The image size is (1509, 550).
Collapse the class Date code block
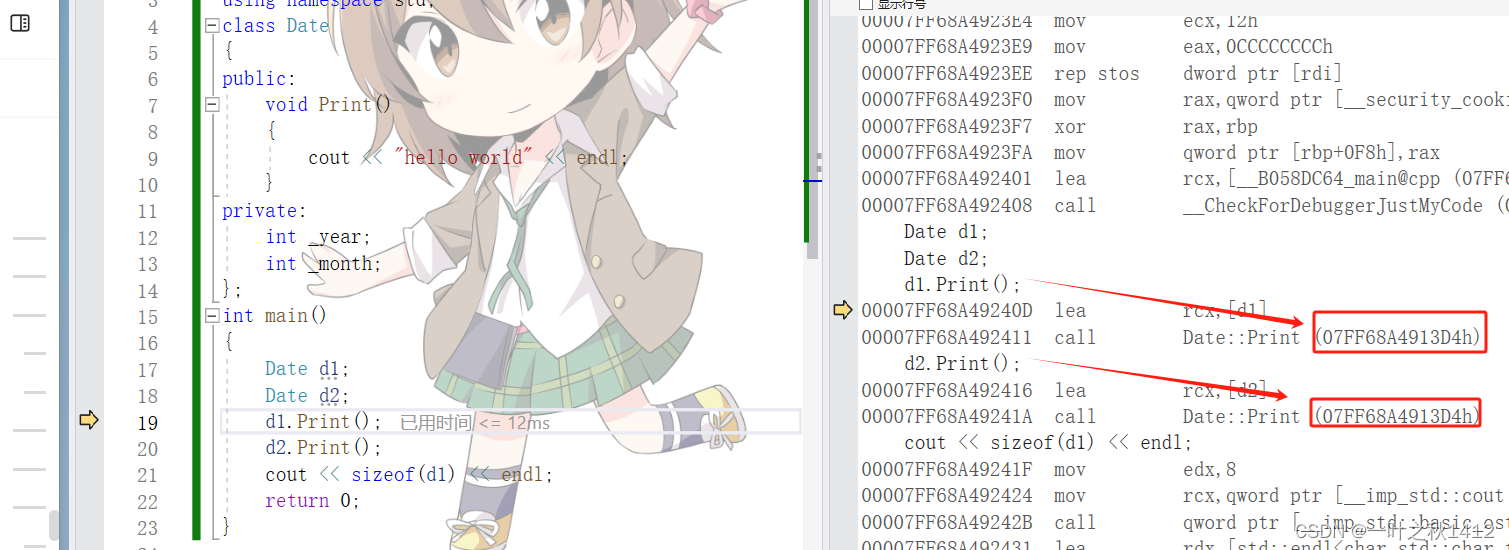tap(211, 26)
